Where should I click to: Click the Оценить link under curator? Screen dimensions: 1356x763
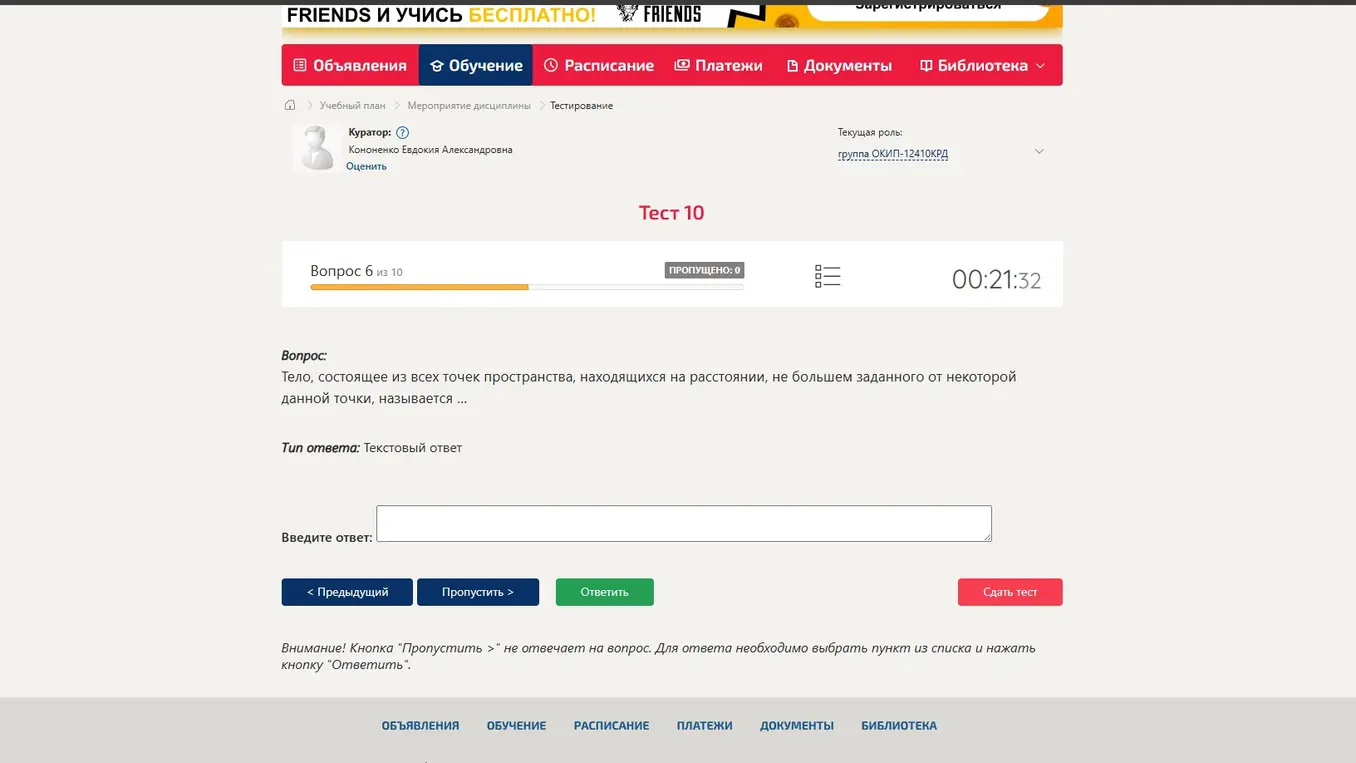point(366,166)
